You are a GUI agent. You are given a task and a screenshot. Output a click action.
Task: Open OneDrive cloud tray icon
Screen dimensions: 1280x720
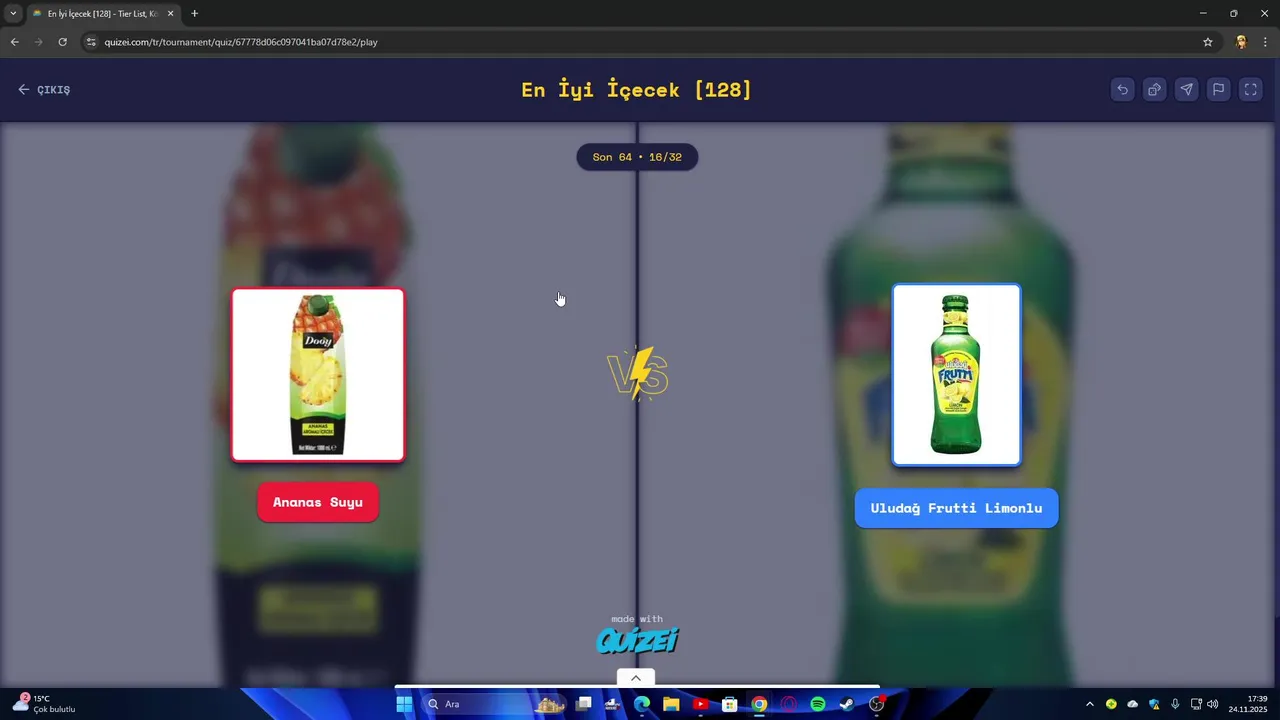[1133, 704]
